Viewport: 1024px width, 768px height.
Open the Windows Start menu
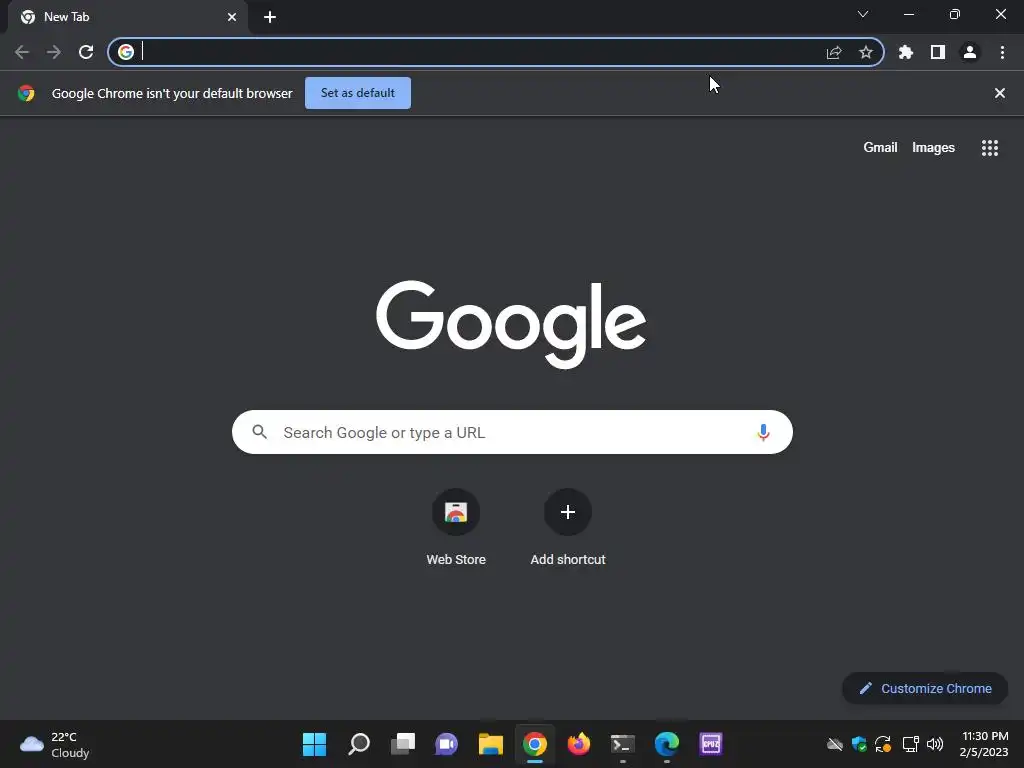point(314,744)
